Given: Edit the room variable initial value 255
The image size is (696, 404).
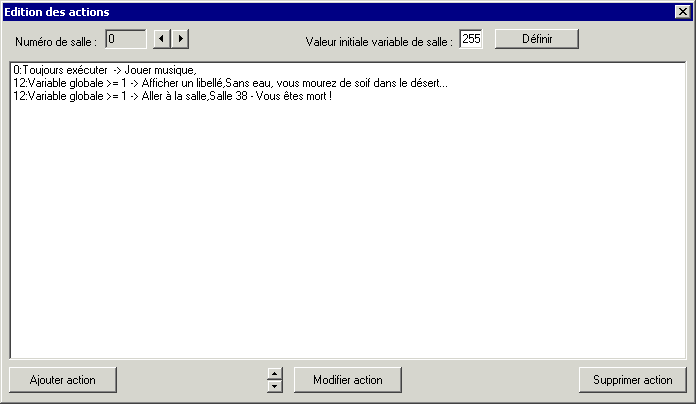Looking at the screenshot, I should [471, 39].
